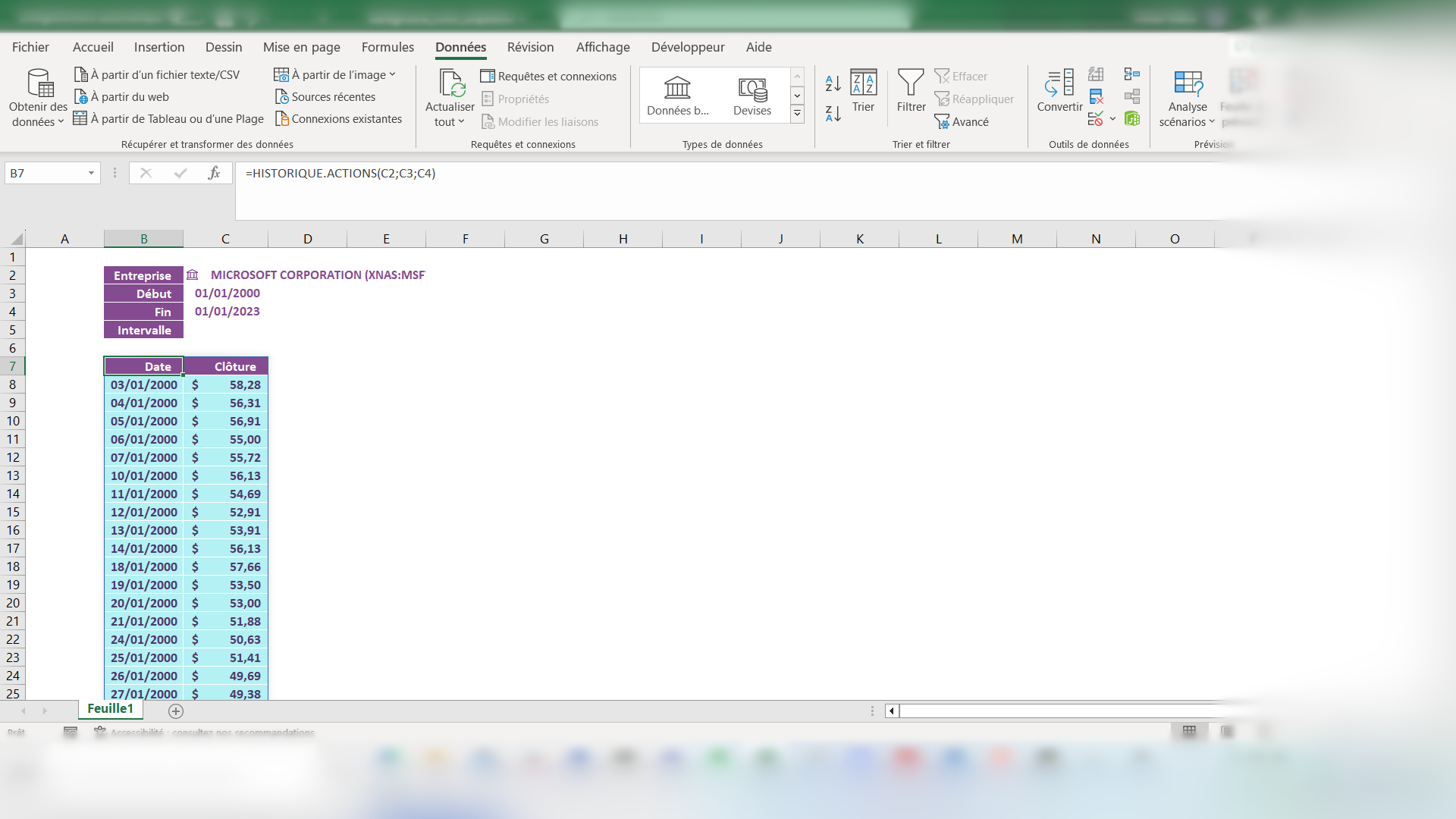The width and height of the screenshot is (1456, 819).
Task: Click horizontal scrollbar left arrow
Action: click(892, 711)
